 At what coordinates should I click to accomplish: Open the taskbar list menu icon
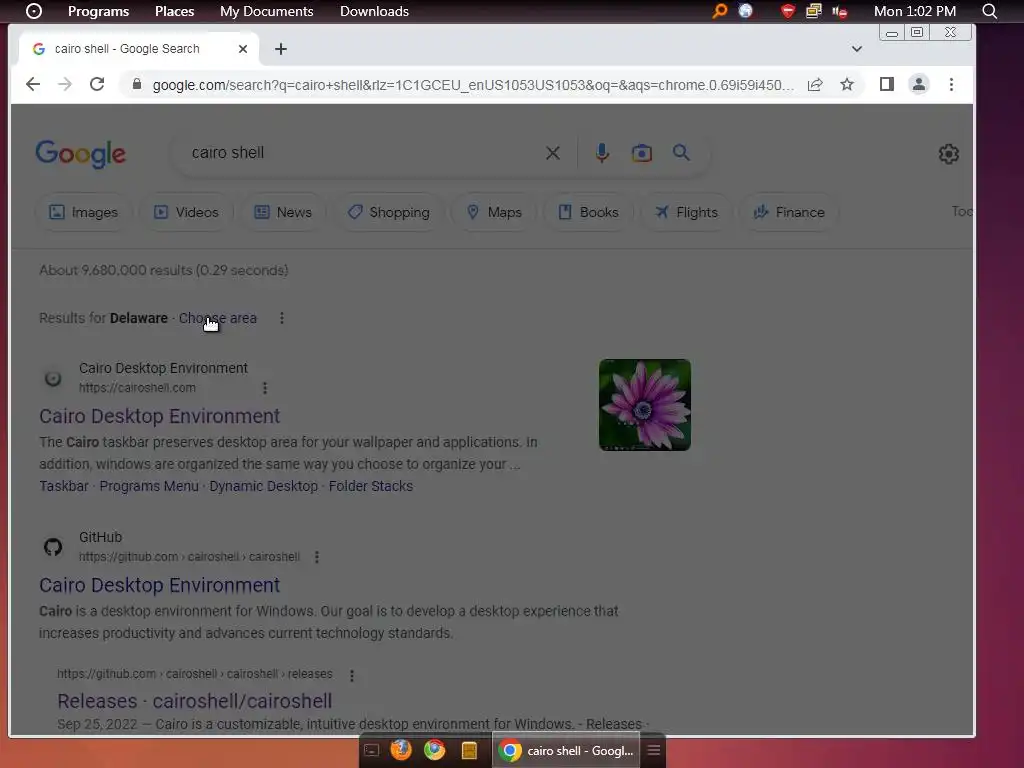pyautogui.click(x=654, y=750)
